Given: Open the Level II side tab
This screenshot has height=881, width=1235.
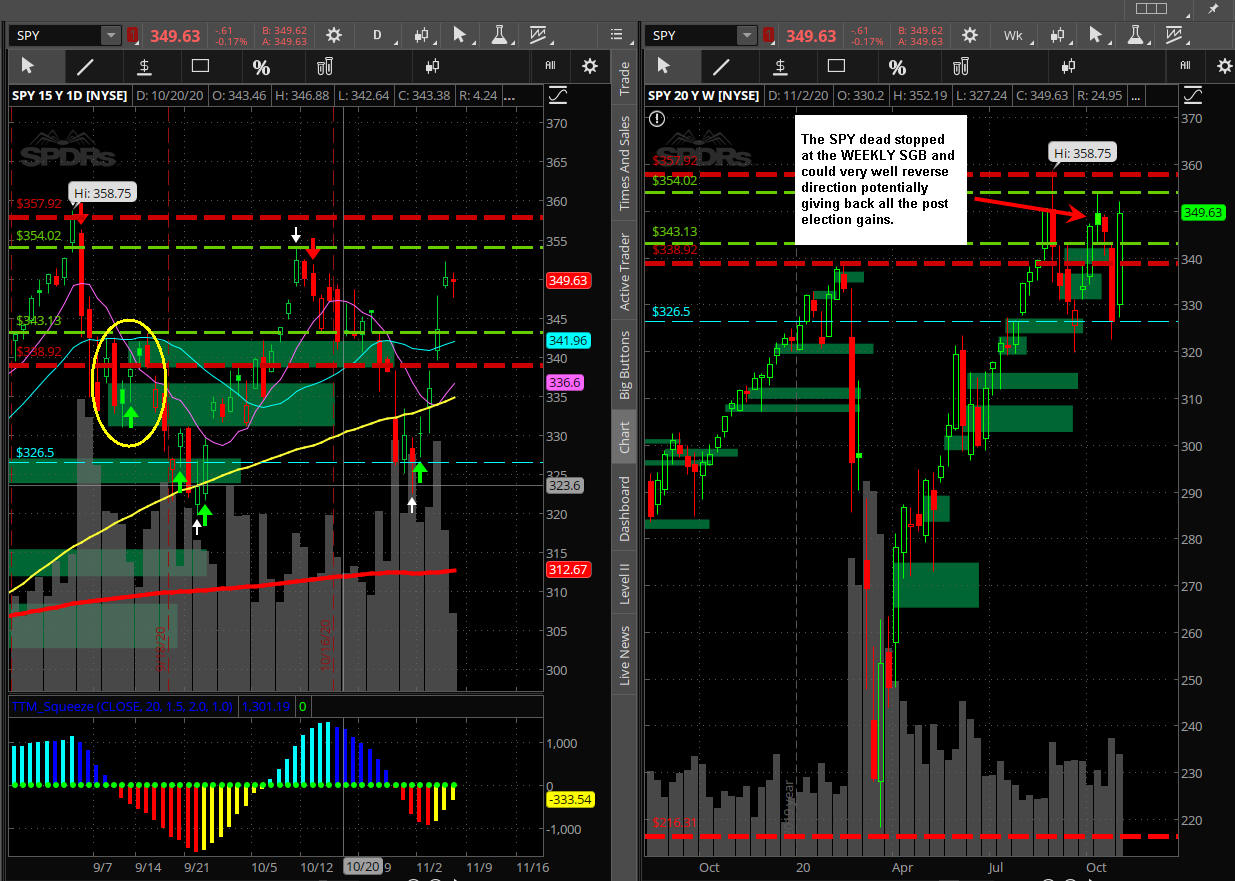Looking at the screenshot, I should pyautogui.click(x=624, y=582).
